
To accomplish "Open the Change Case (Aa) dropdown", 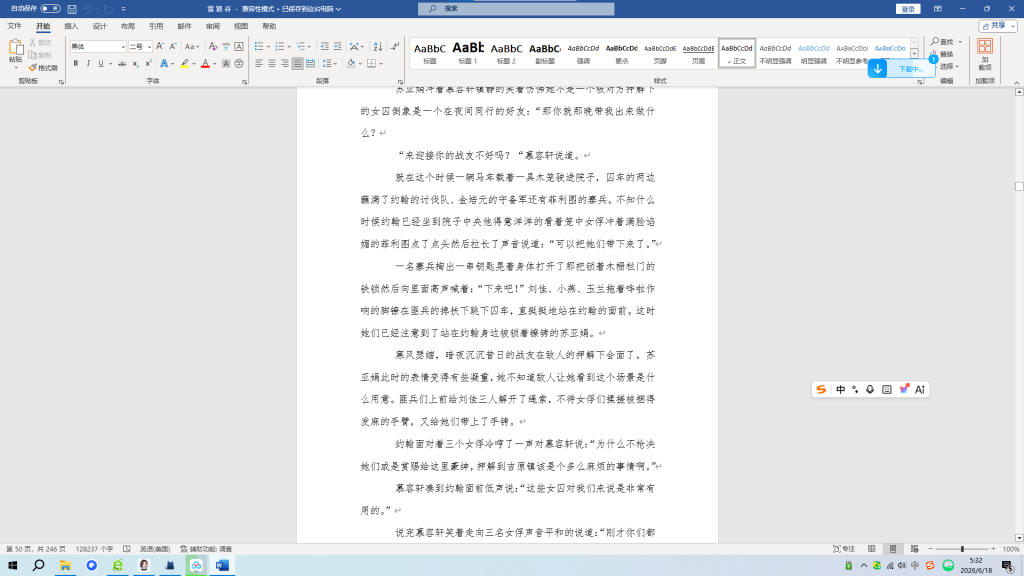I will (191, 46).
